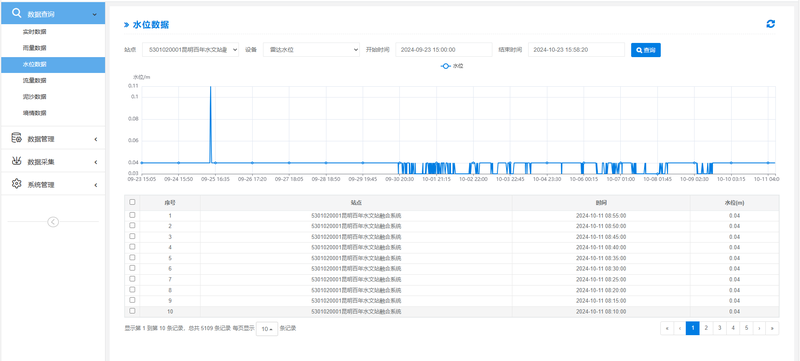Open the records-per-page dropdown showing 10

(267, 329)
